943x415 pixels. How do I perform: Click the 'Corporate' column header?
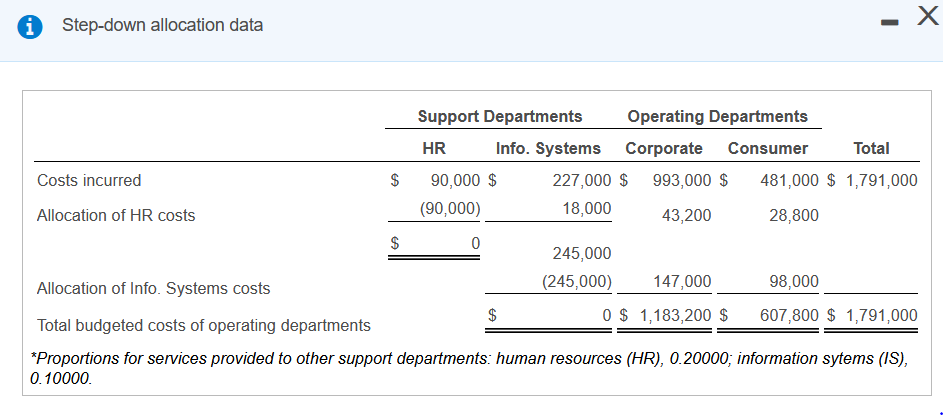(664, 149)
